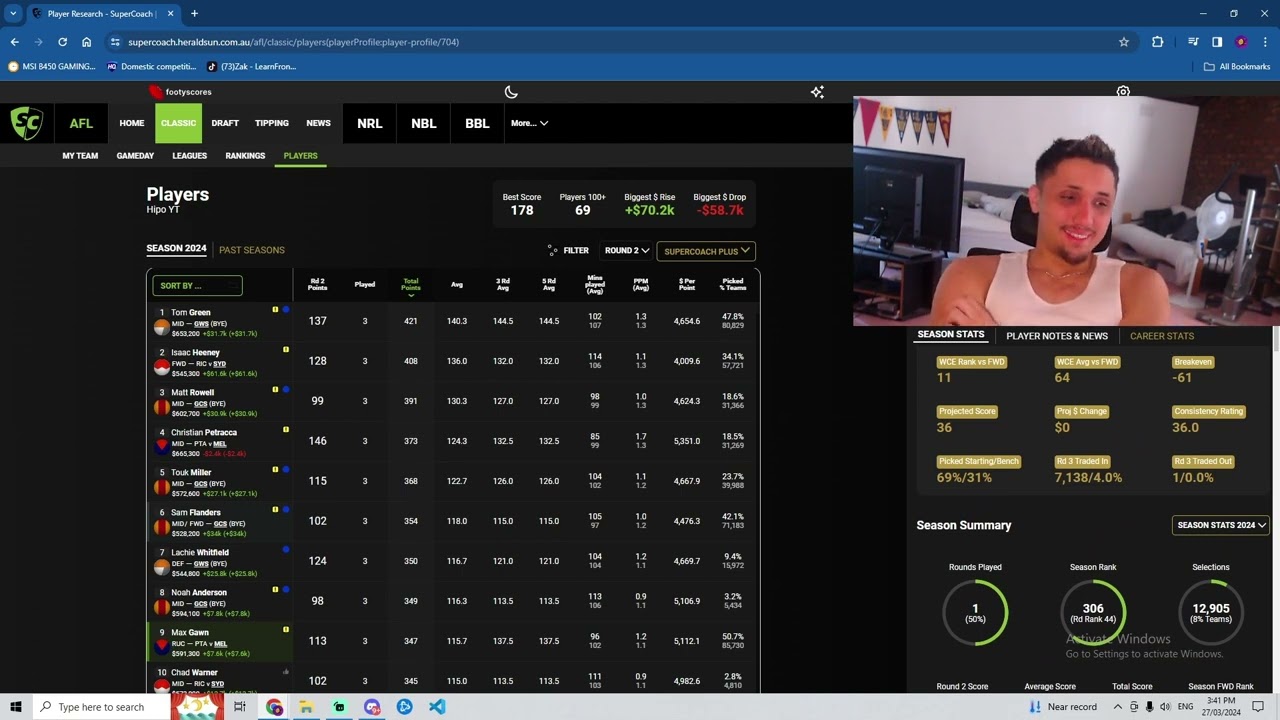View site information icon in address bar
The image size is (1280, 720).
click(115, 42)
